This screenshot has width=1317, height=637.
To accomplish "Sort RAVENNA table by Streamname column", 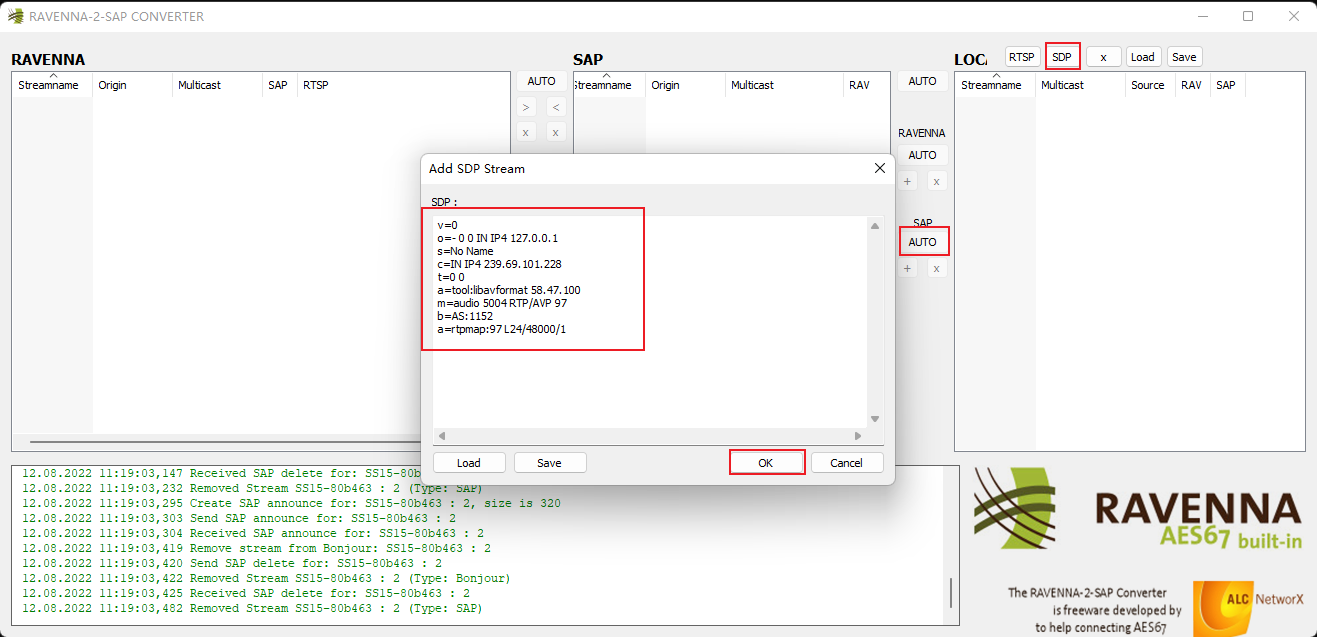I will point(52,85).
